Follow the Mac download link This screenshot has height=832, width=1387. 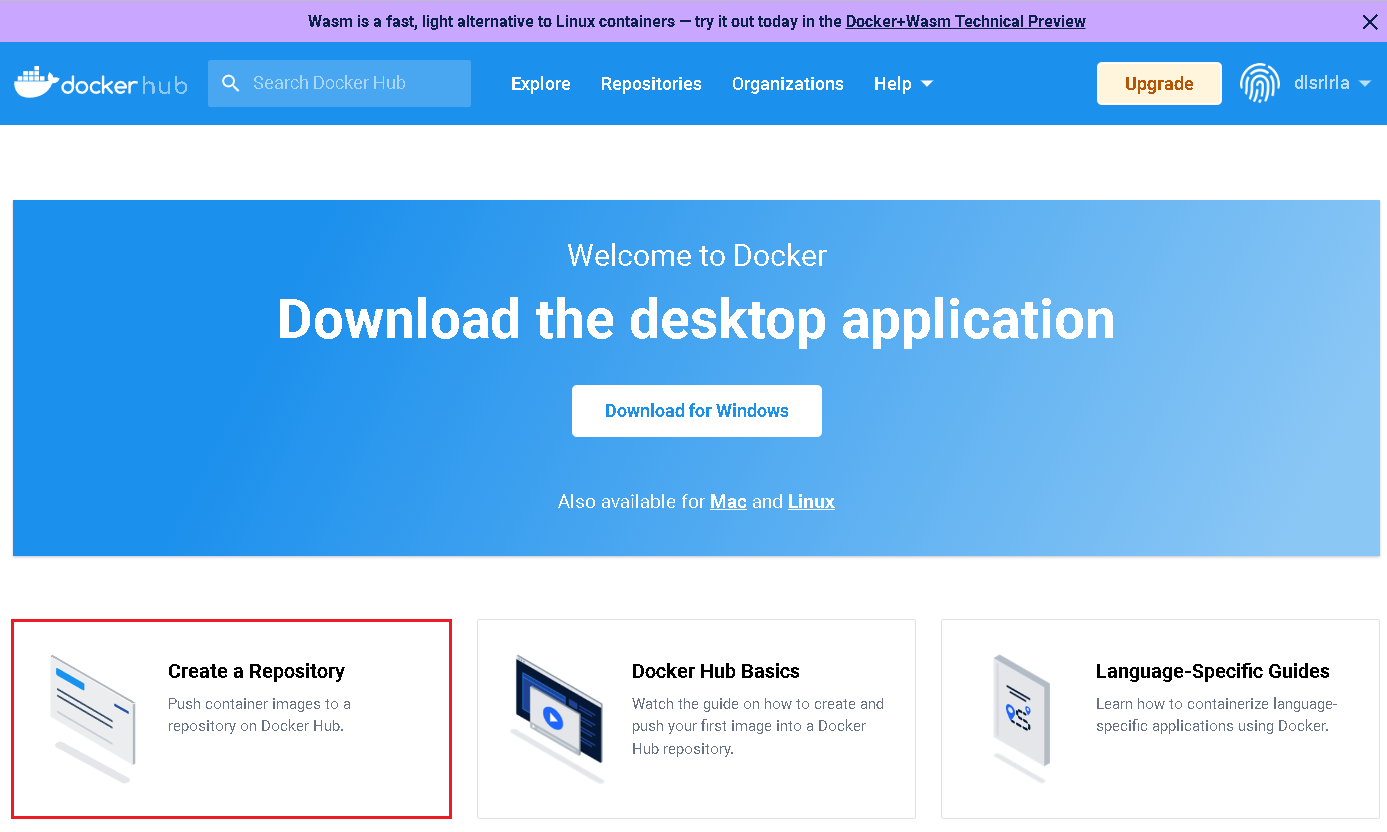728,502
